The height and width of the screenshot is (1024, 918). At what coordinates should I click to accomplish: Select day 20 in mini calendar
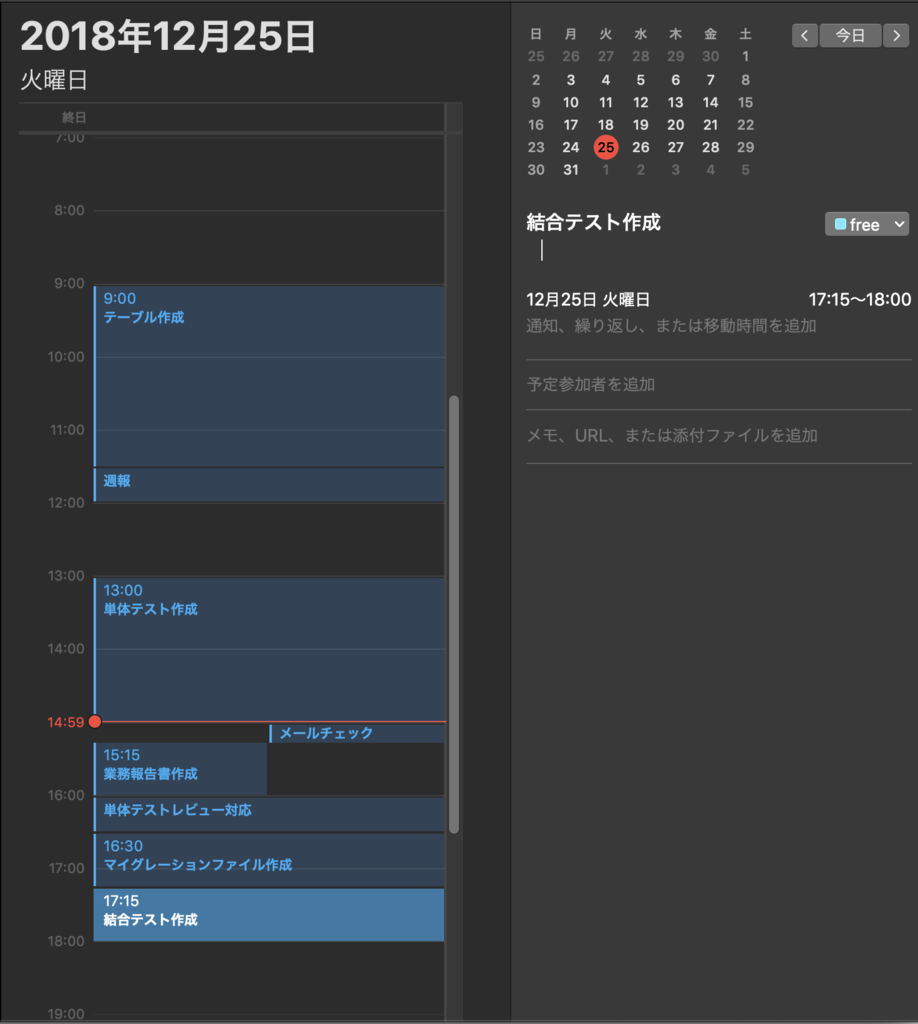click(x=676, y=125)
